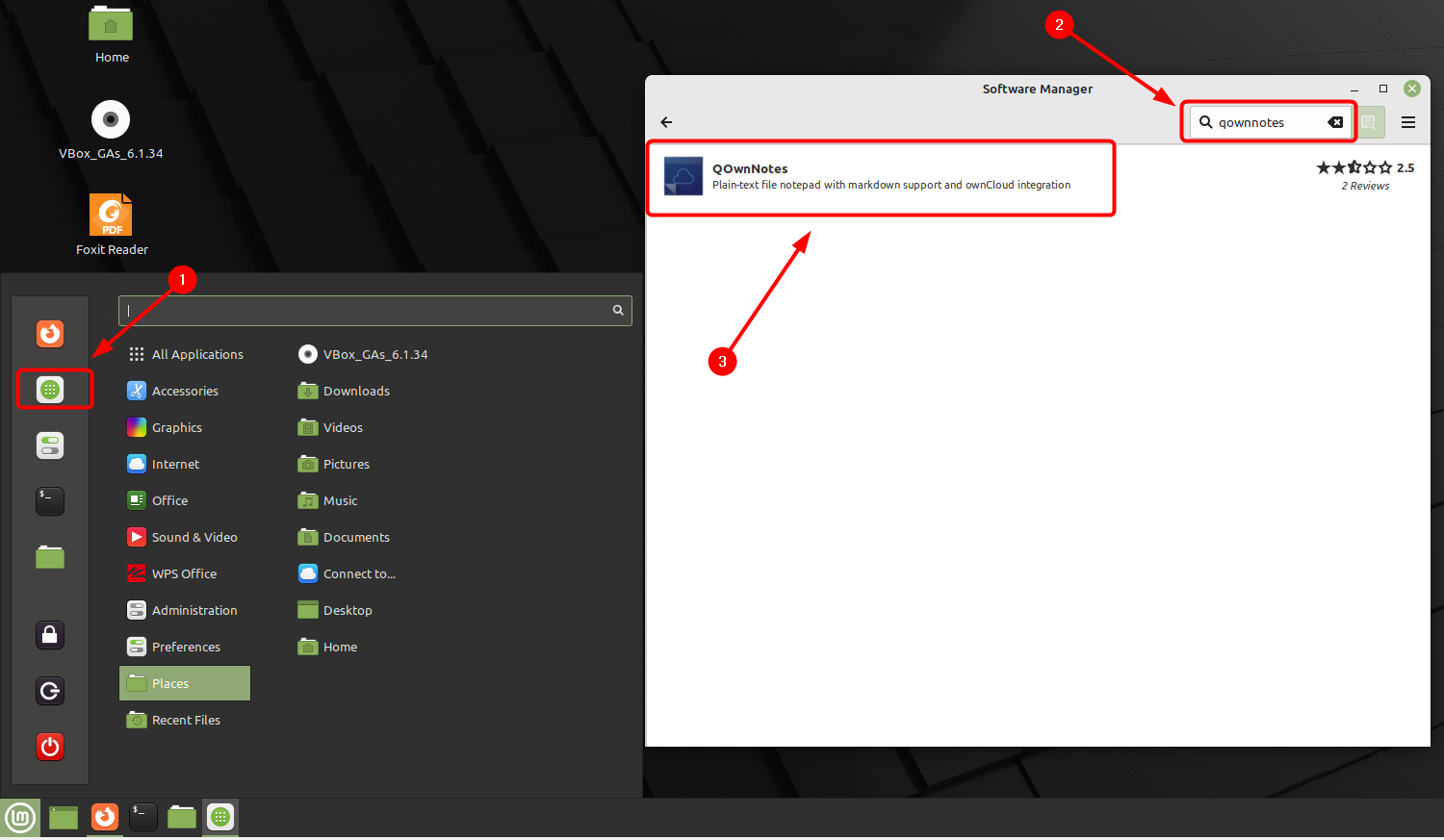Click Software Manager search field with qownnotes
Screen dimensions: 1444x840
(1269, 122)
